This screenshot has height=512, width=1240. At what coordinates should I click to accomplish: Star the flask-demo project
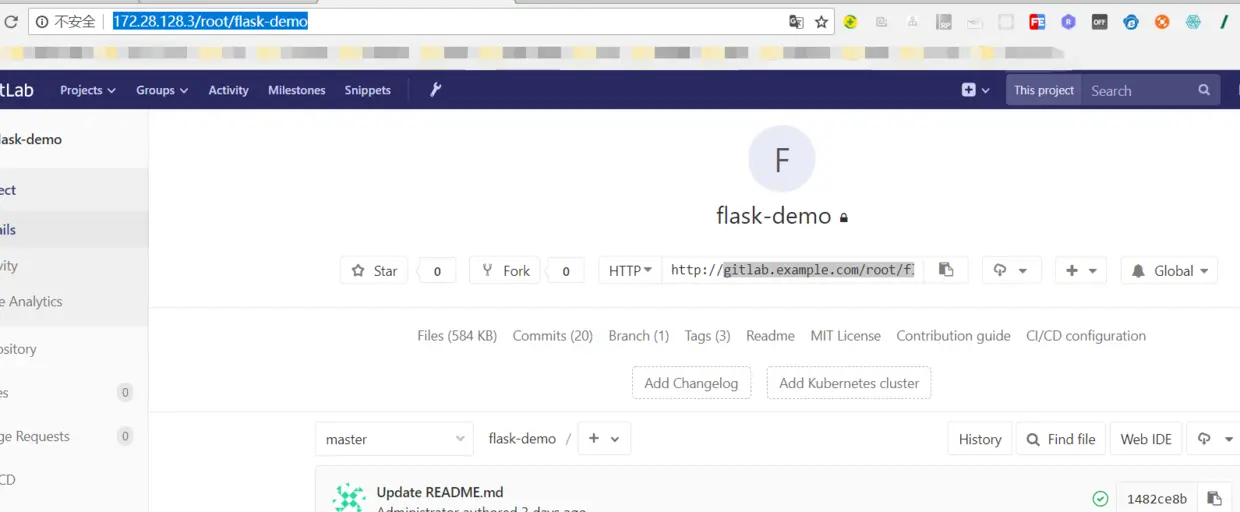coord(374,270)
